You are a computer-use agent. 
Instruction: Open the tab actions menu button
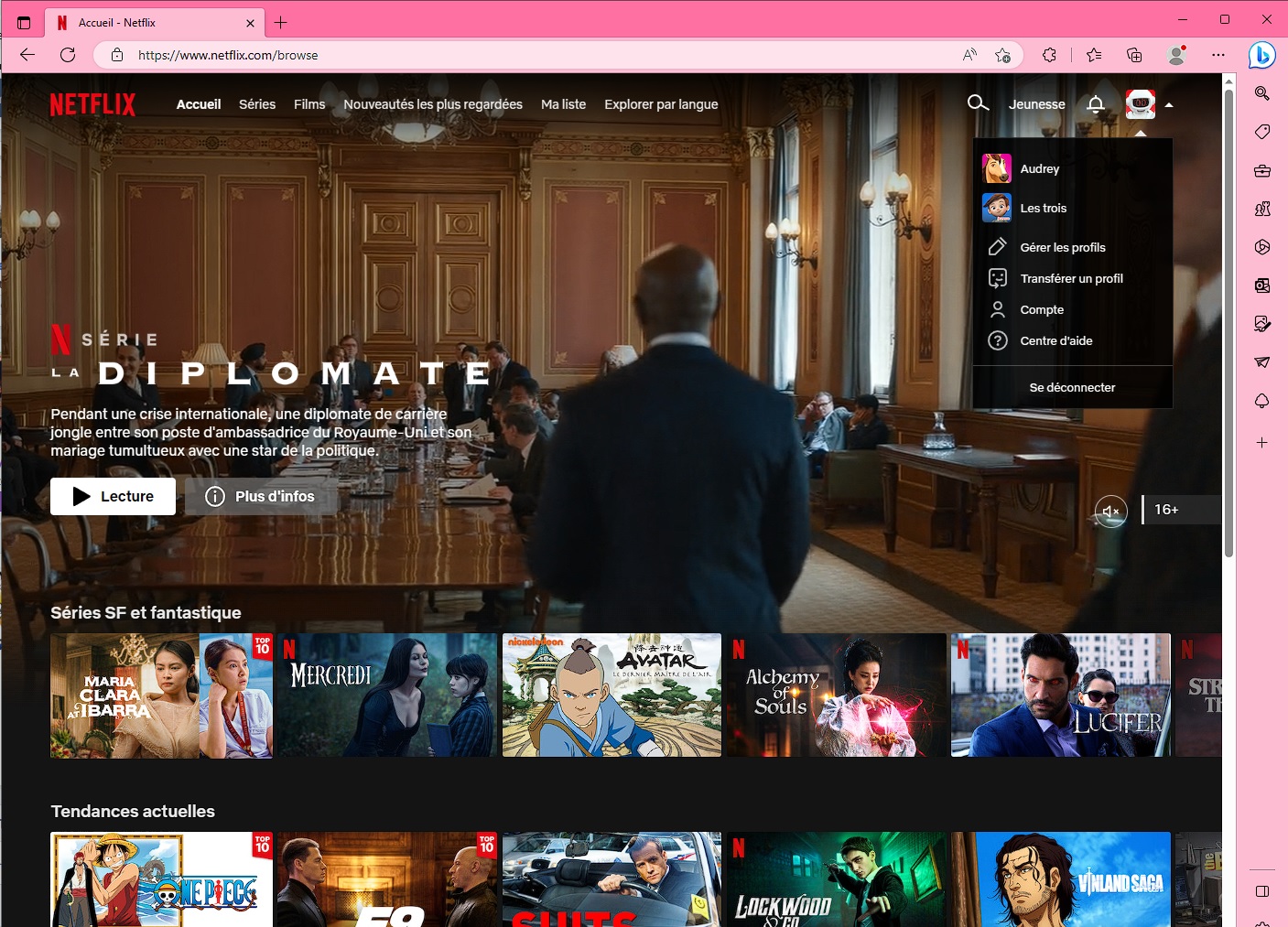24,23
